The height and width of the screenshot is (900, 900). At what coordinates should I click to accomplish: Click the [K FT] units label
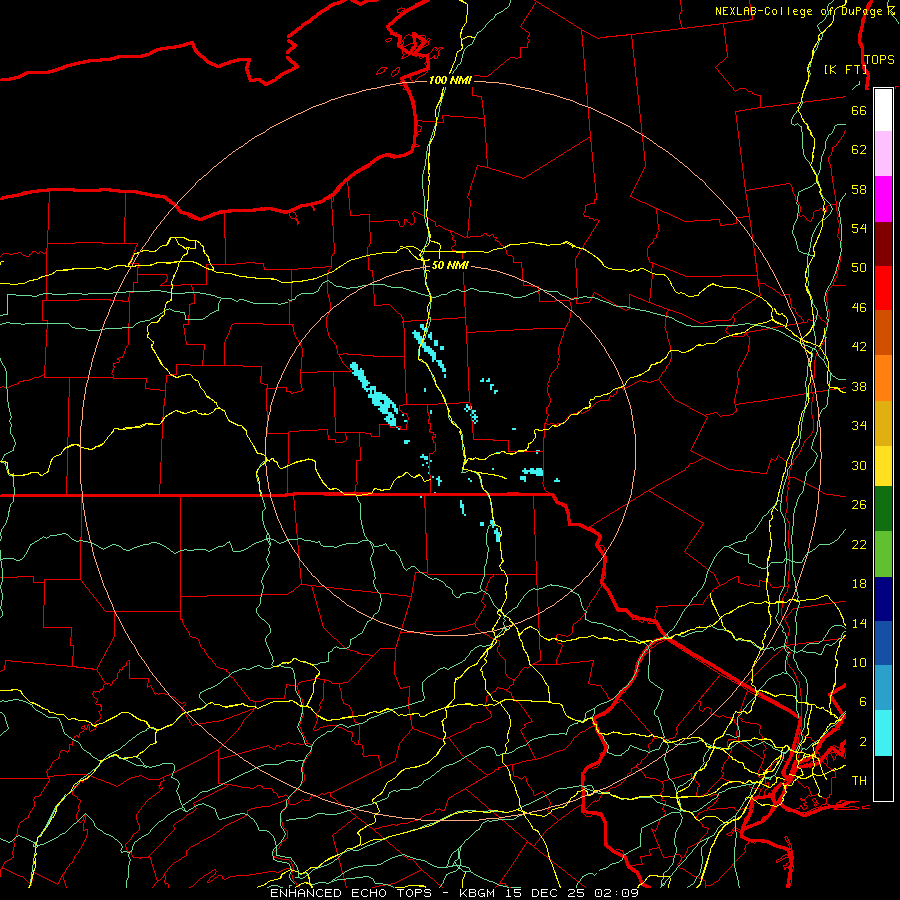(845, 69)
